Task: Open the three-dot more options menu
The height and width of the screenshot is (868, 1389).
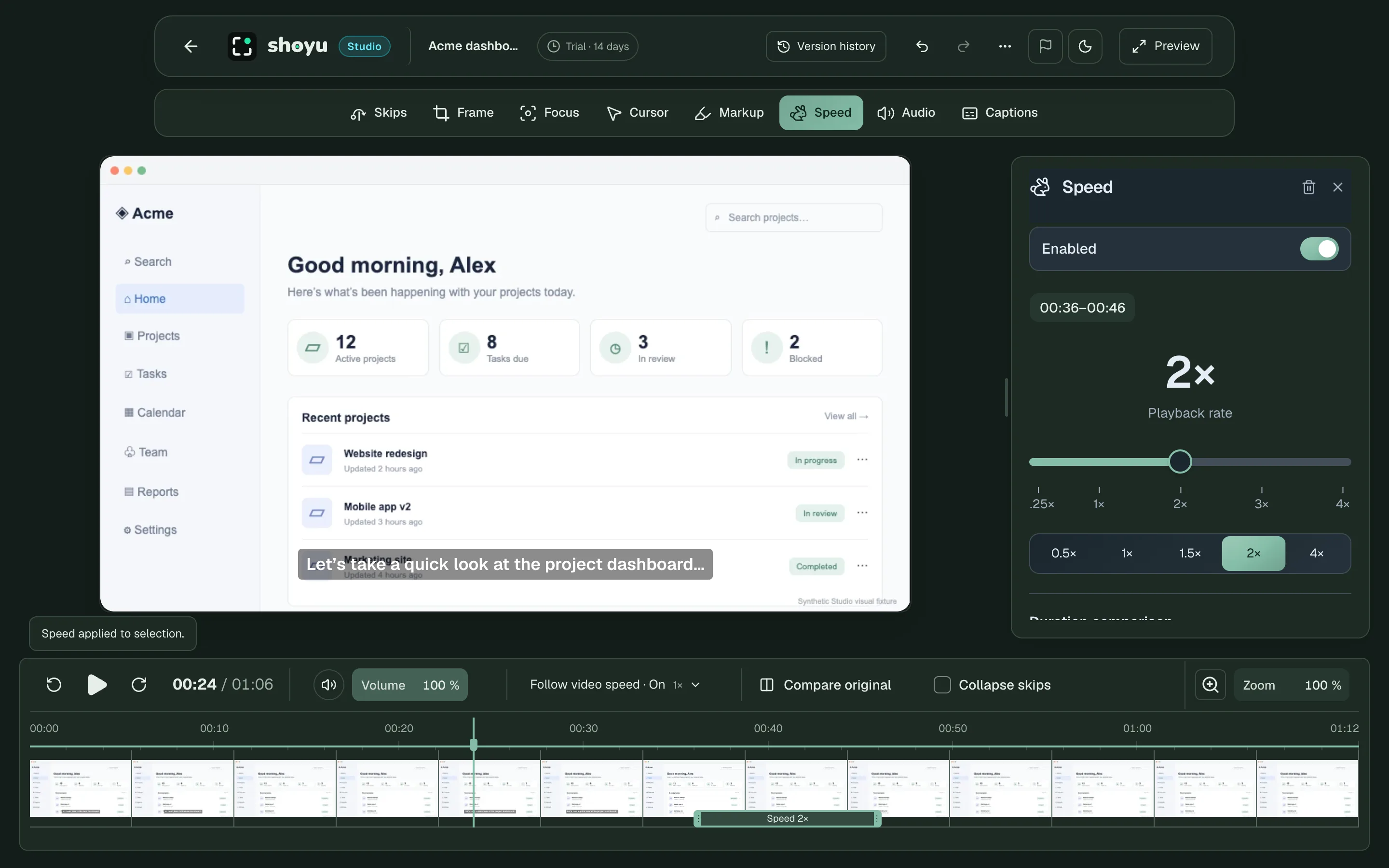Action: pyautogui.click(x=1005, y=46)
